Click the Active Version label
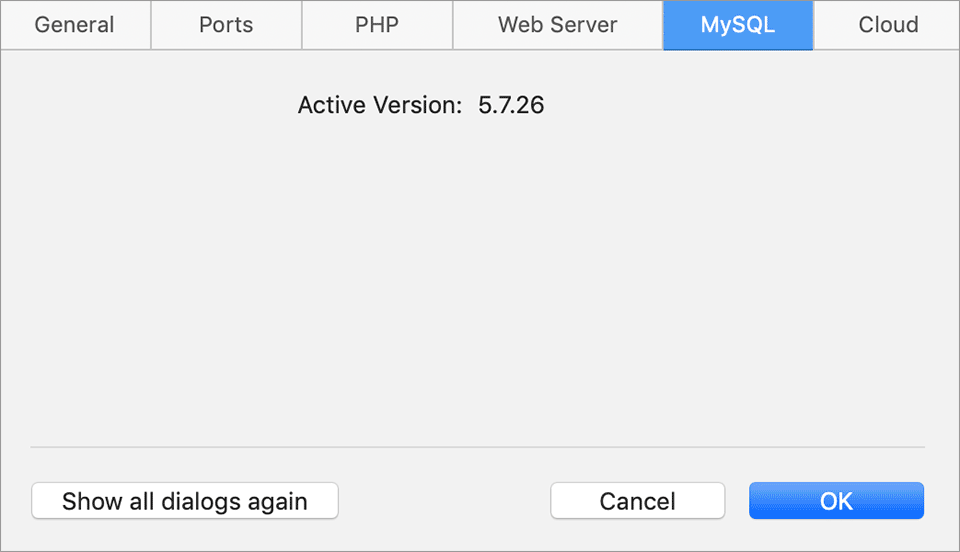 click(x=380, y=105)
